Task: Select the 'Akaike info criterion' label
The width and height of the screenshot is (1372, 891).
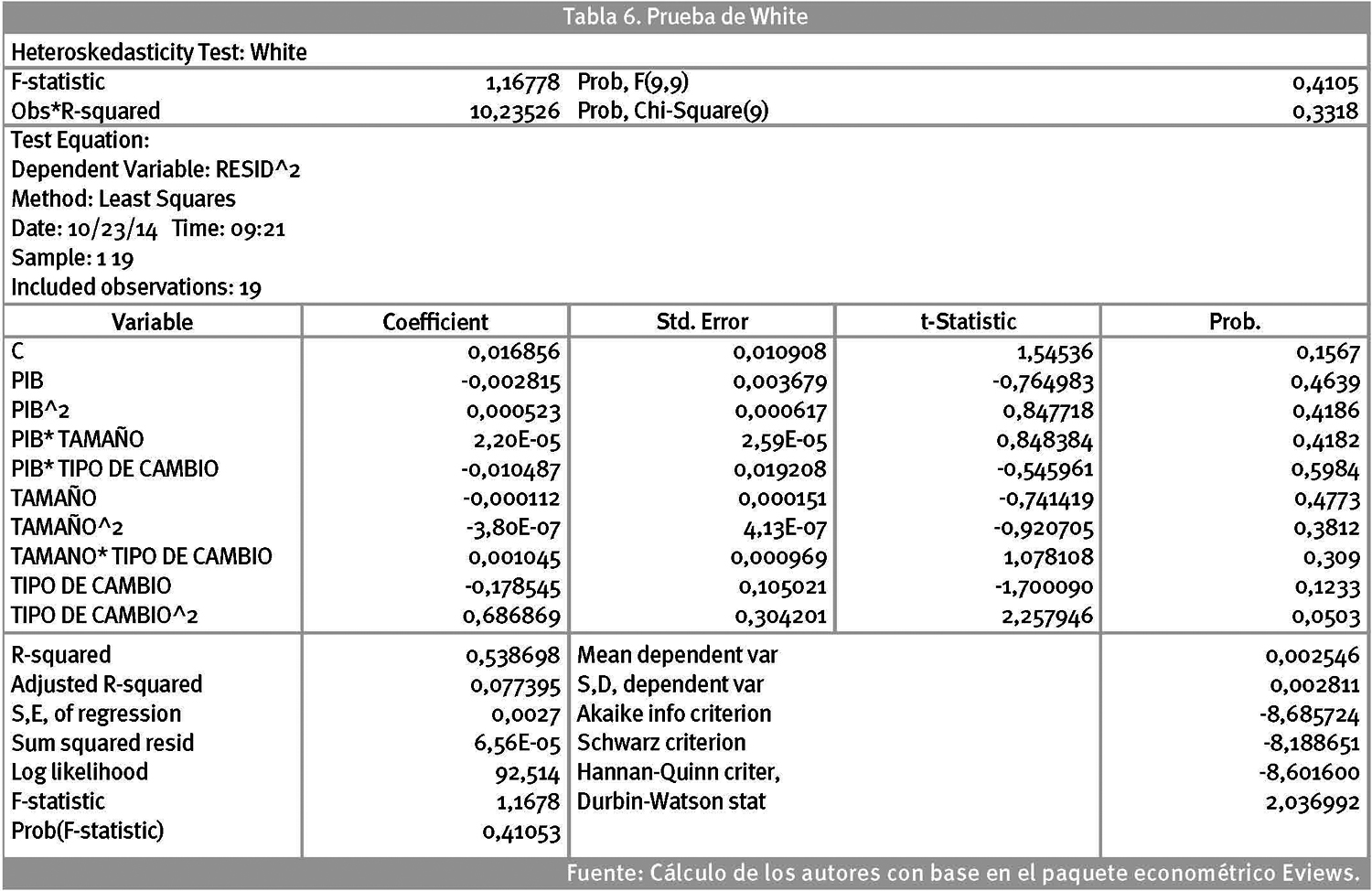Action: tap(674, 714)
